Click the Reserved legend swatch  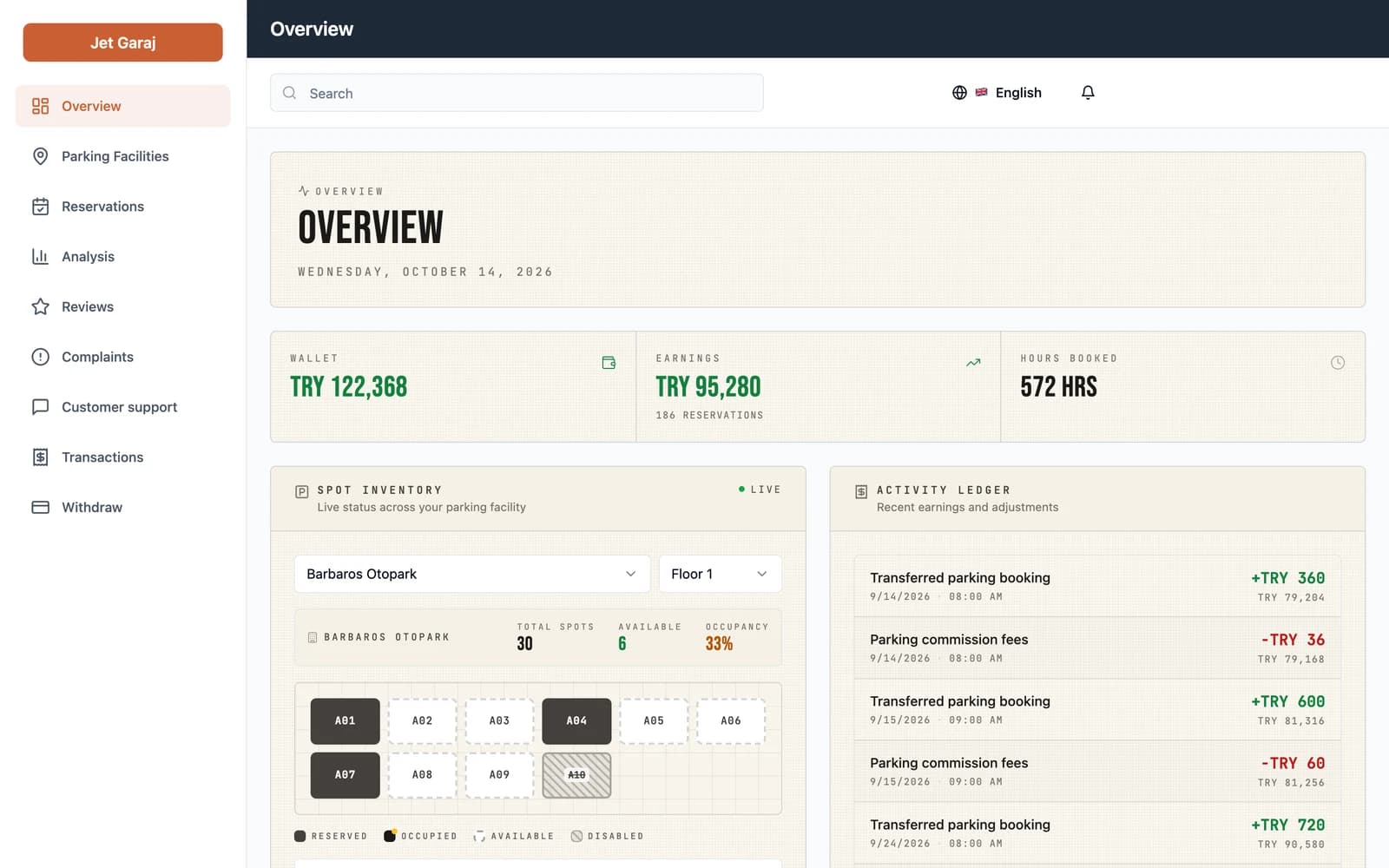[x=300, y=836]
